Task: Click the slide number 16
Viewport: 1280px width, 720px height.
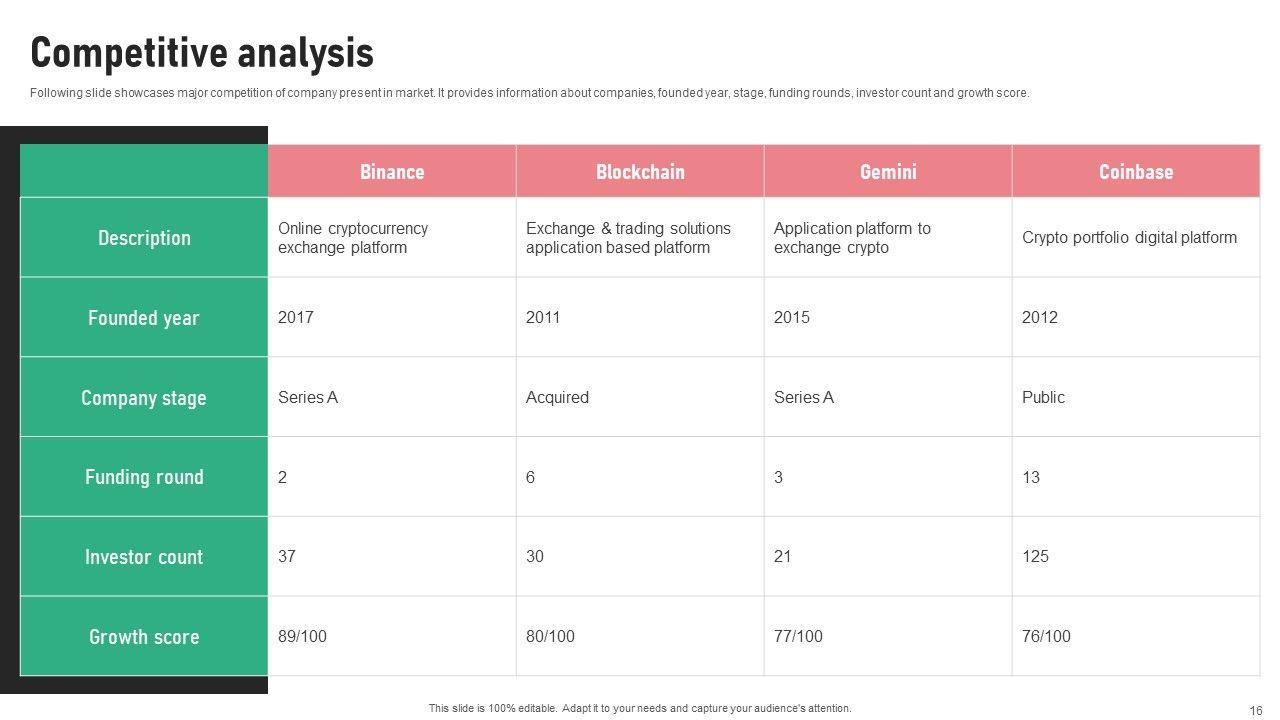Action: pyautogui.click(x=1256, y=711)
